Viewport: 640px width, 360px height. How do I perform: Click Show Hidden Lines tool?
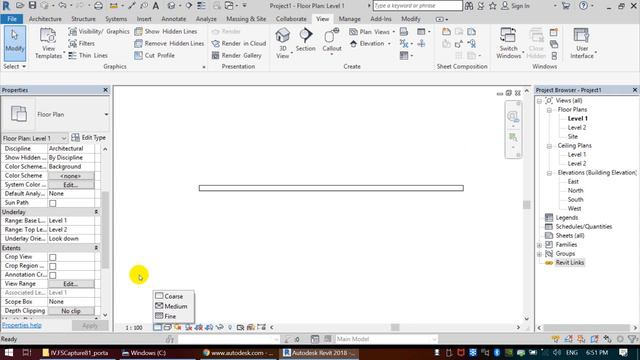coord(166,31)
